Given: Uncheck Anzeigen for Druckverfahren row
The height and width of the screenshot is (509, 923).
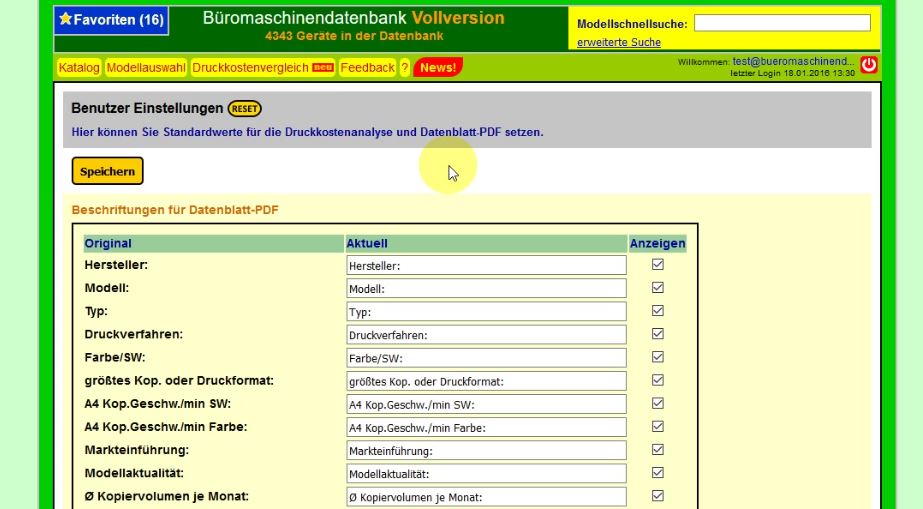Looking at the screenshot, I should (658, 334).
